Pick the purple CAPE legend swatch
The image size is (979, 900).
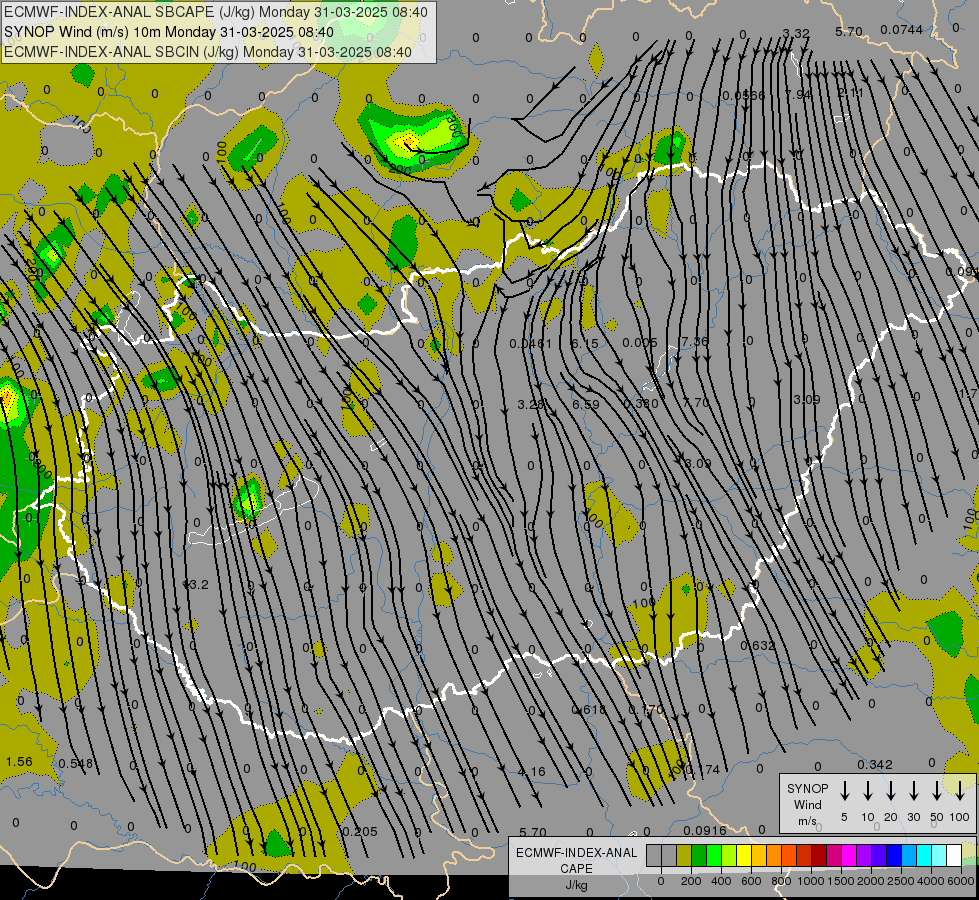click(863, 855)
